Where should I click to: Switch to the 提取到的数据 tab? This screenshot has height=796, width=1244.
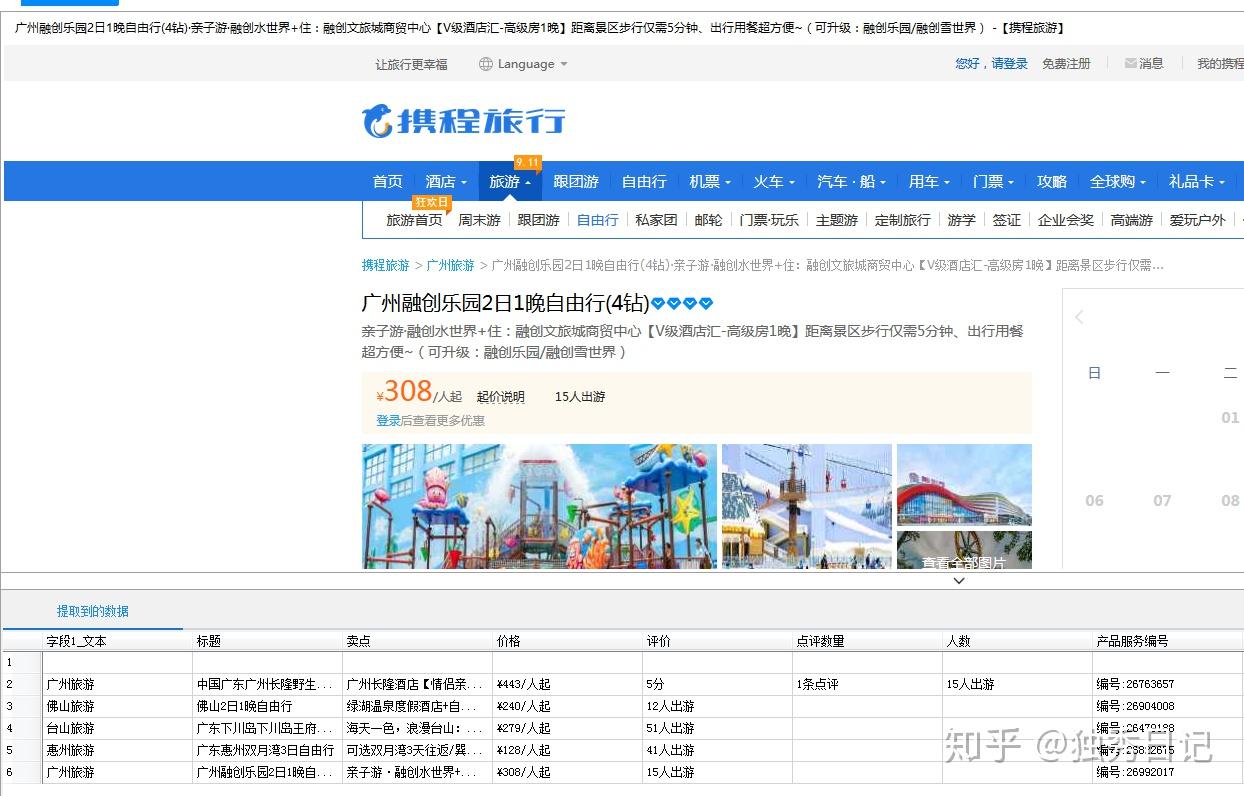[92, 611]
